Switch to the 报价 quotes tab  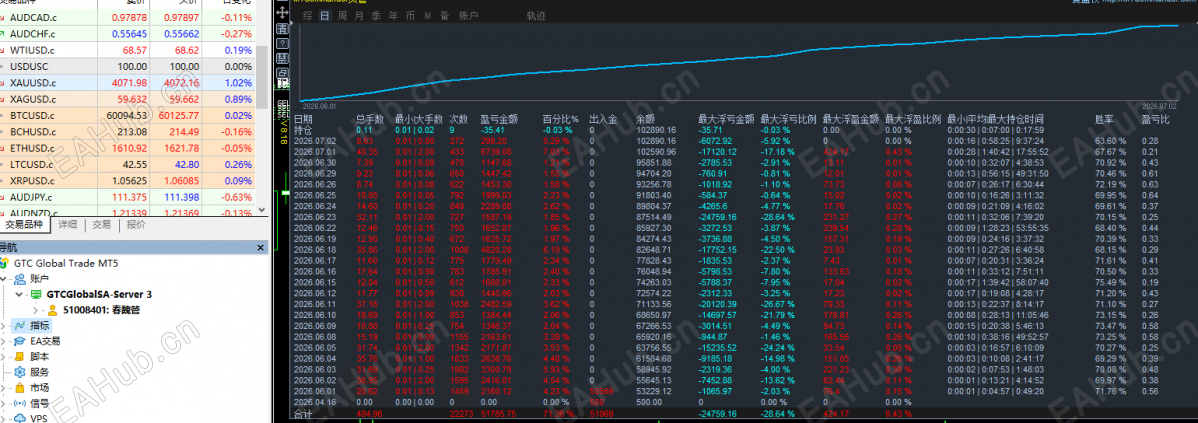pyautogui.click(x=136, y=224)
